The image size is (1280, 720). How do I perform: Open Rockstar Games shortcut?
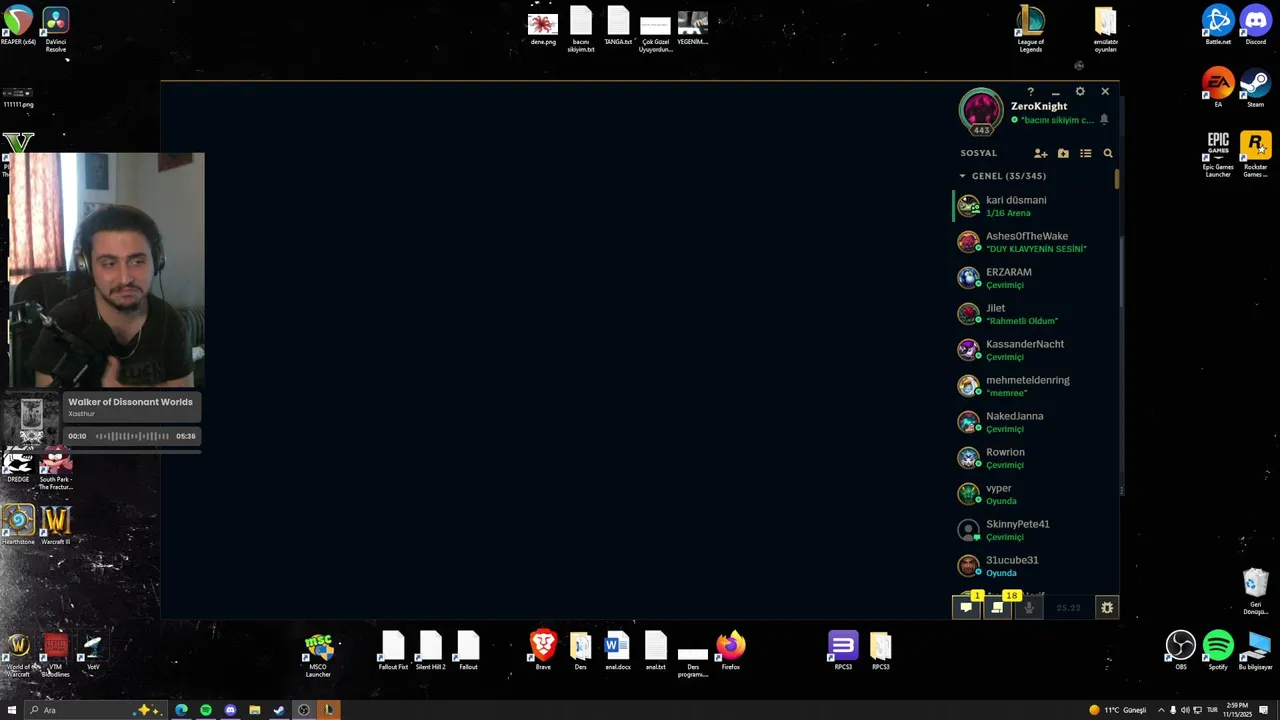1256,154
